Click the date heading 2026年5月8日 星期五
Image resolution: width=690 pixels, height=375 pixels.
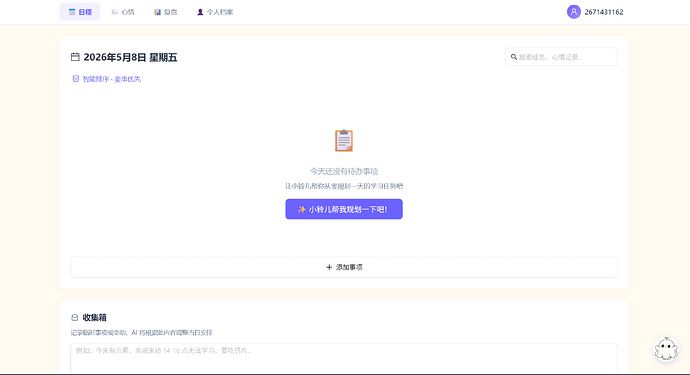pyautogui.click(x=130, y=57)
